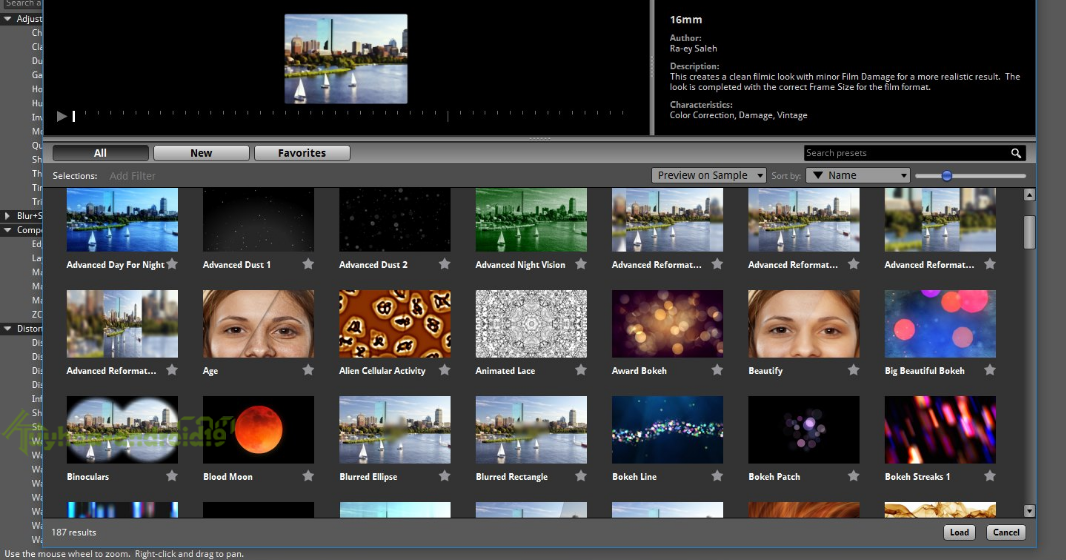This screenshot has height=560, width=1066.
Task: Switch to the All tab
Action: (101, 153)
